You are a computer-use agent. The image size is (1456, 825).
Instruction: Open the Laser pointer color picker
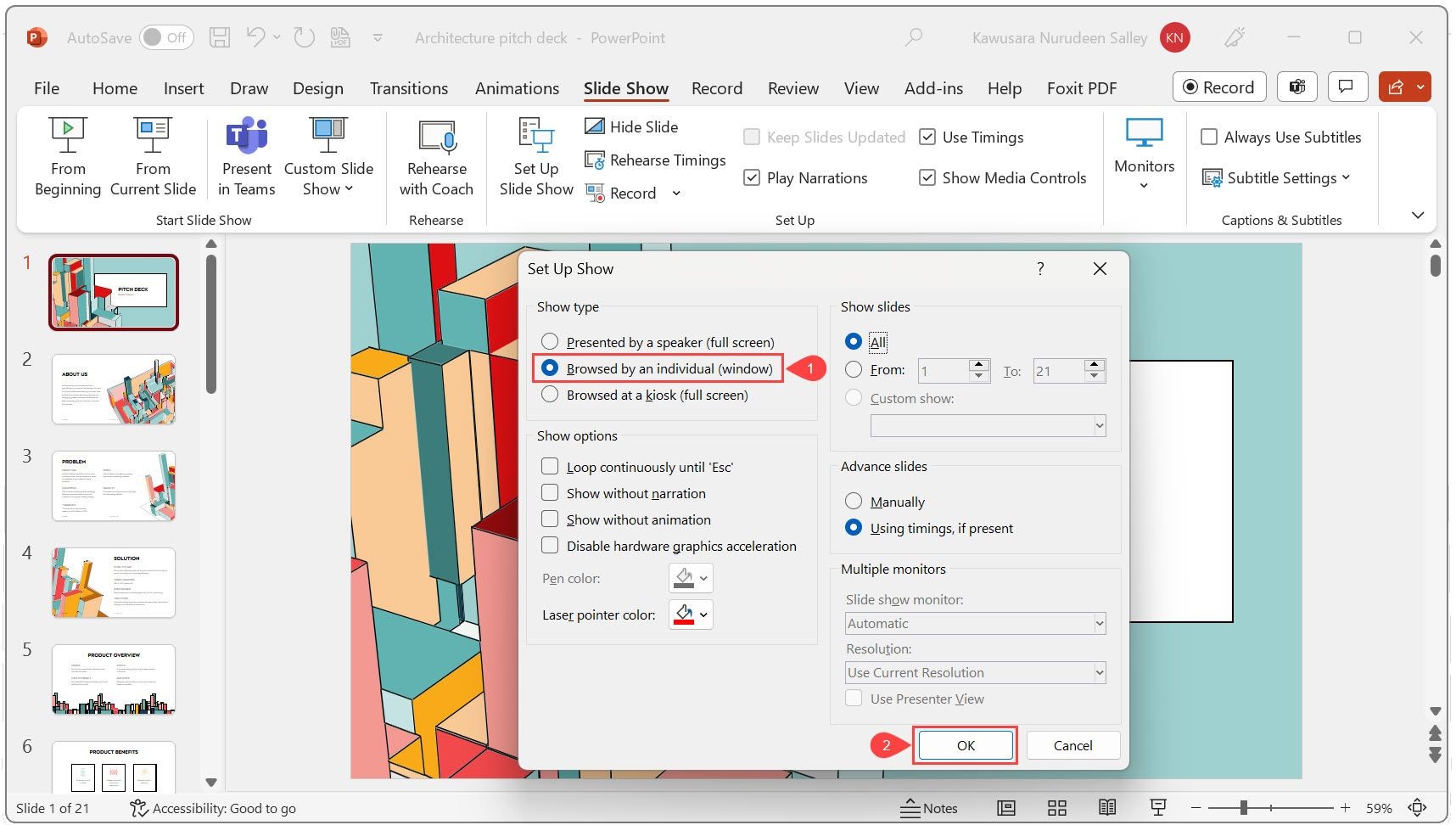[x=691, y=615]
